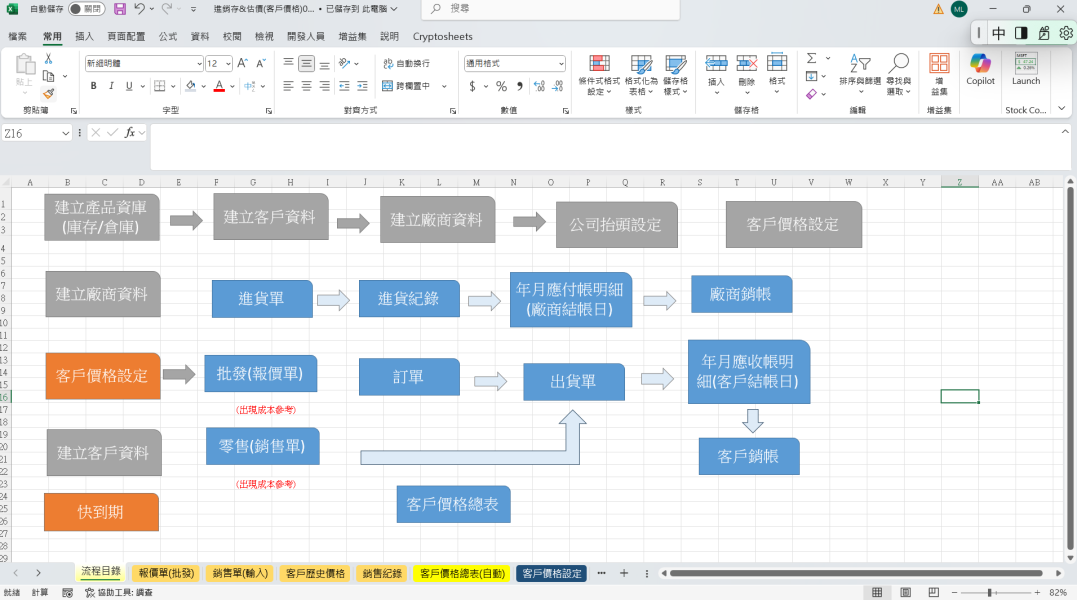The height and width of the screenshot is (600, 1077).
Task: Expand Conditional Formatting menu
Action: click(599, 74)
